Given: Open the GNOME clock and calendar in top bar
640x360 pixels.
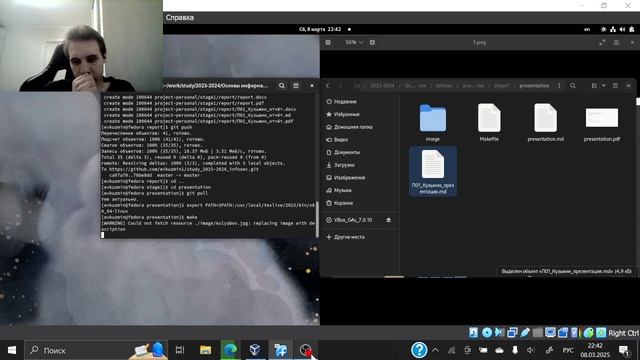Looking at the screenshot, I should (x=320, y=29).
